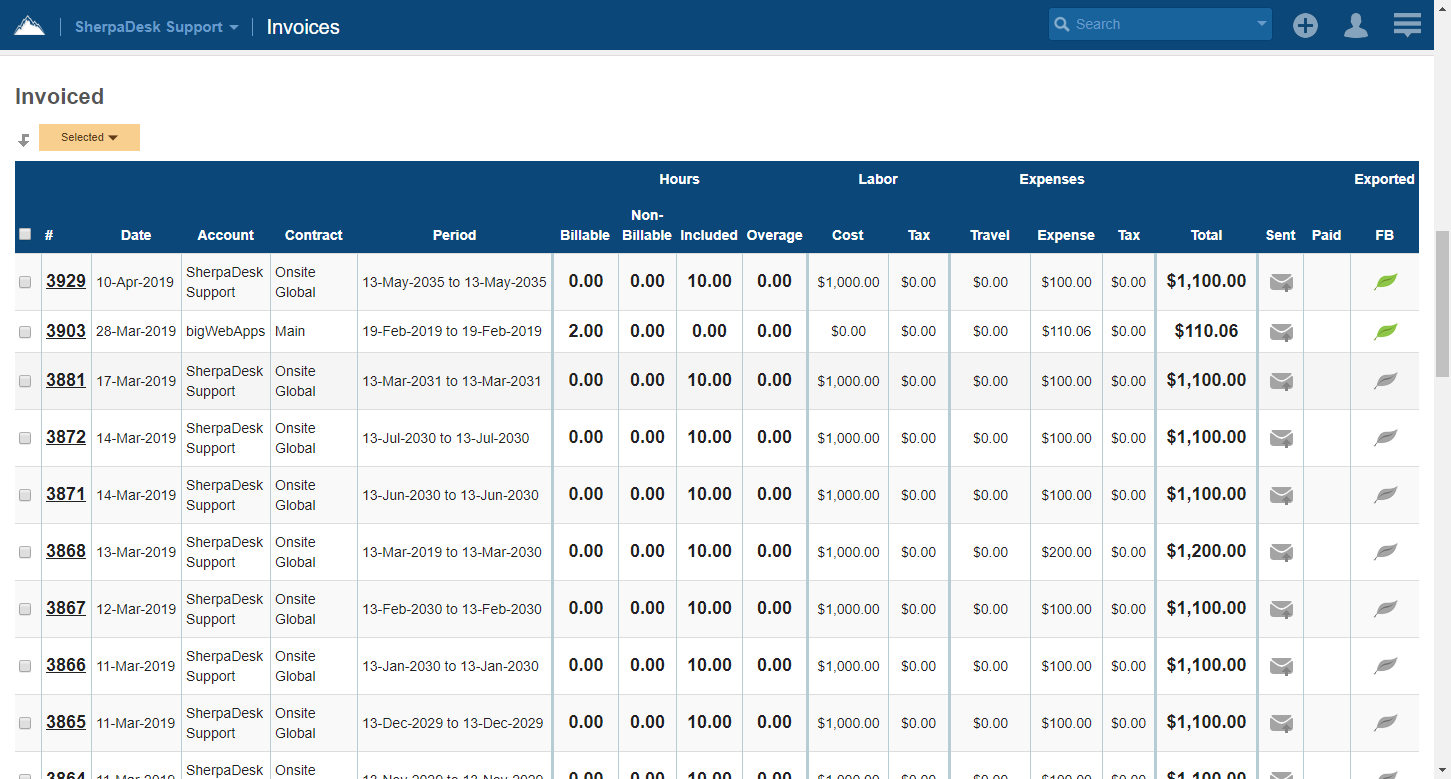
Task: Open invoice 3872
Action: (x=66, y=437)
